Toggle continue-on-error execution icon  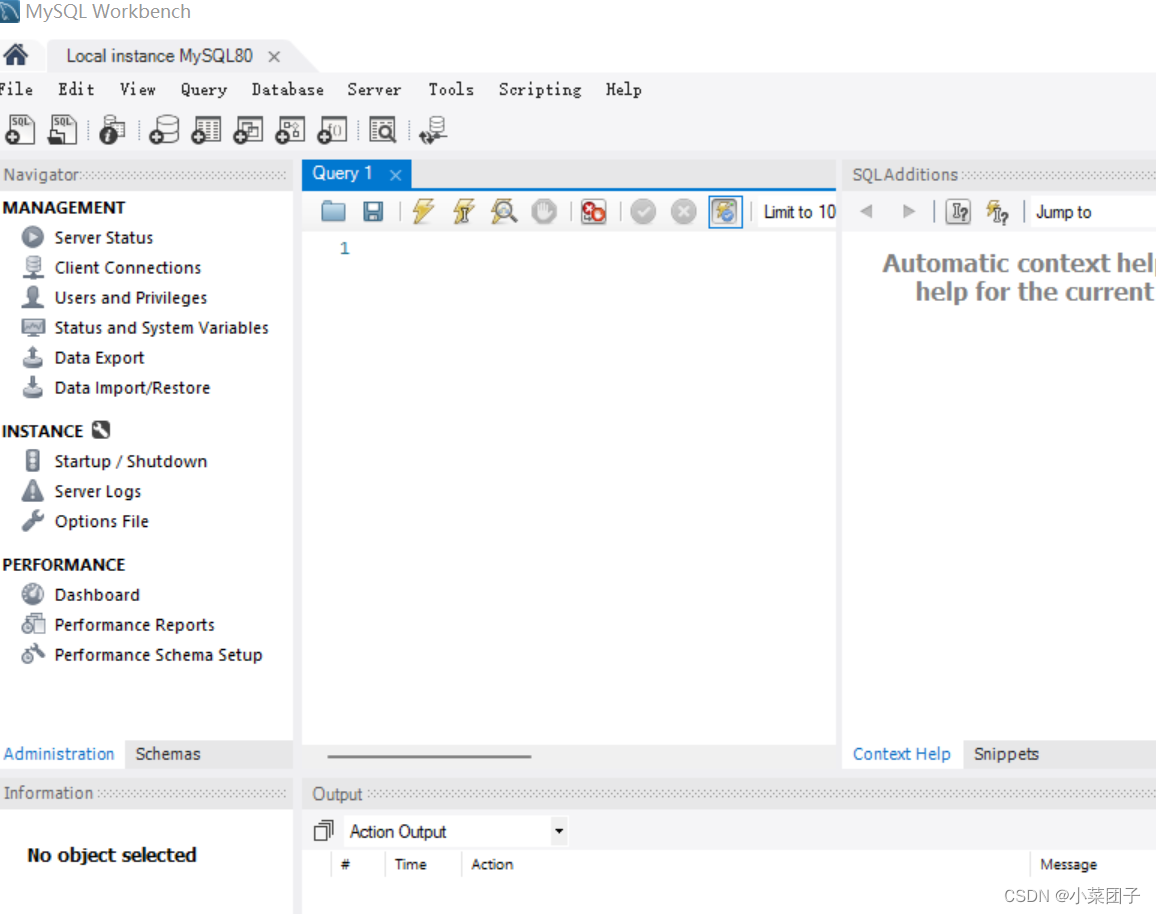tap(593, 212)
